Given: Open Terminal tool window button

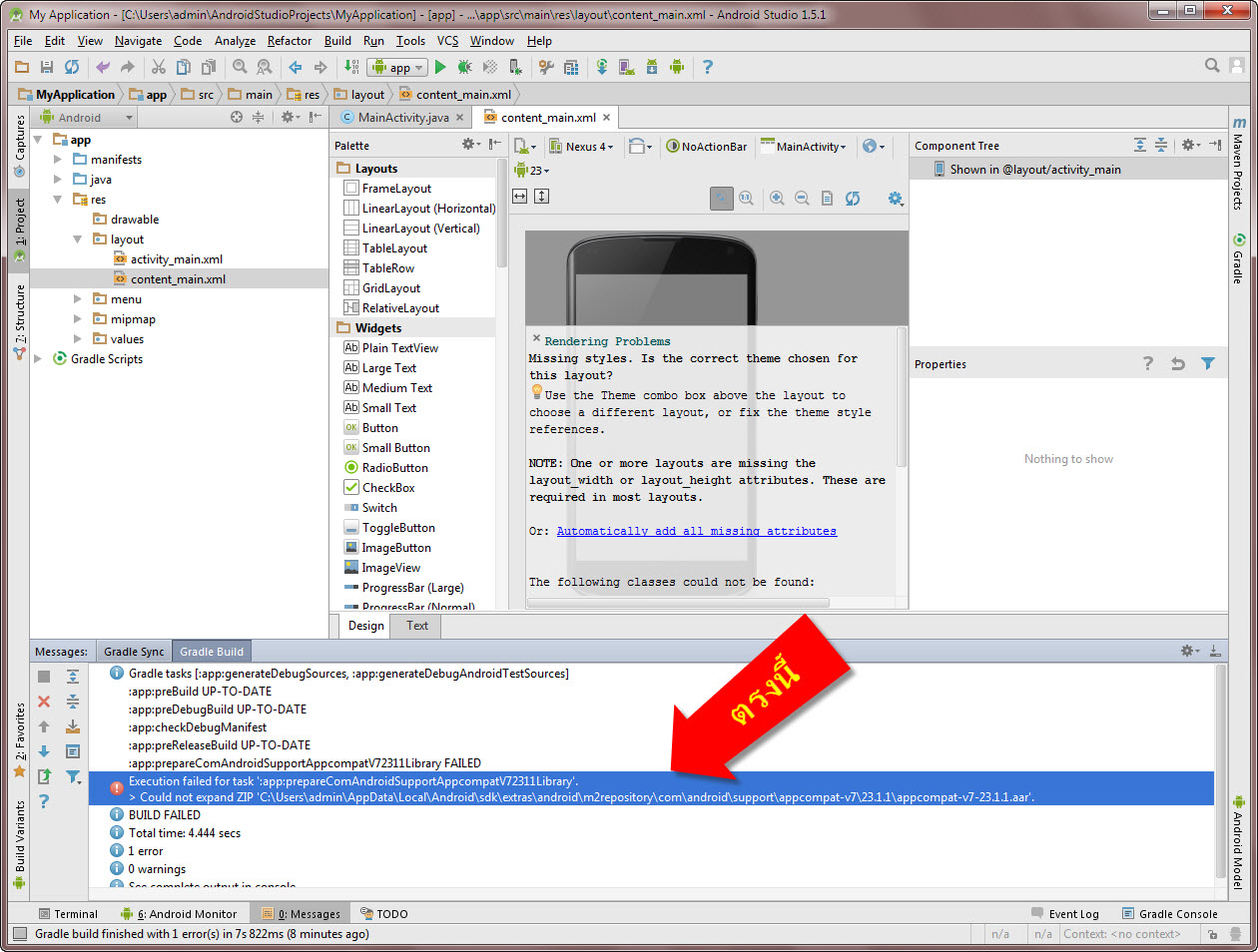Looking at the screenshot, I should [x=68, y=914].
